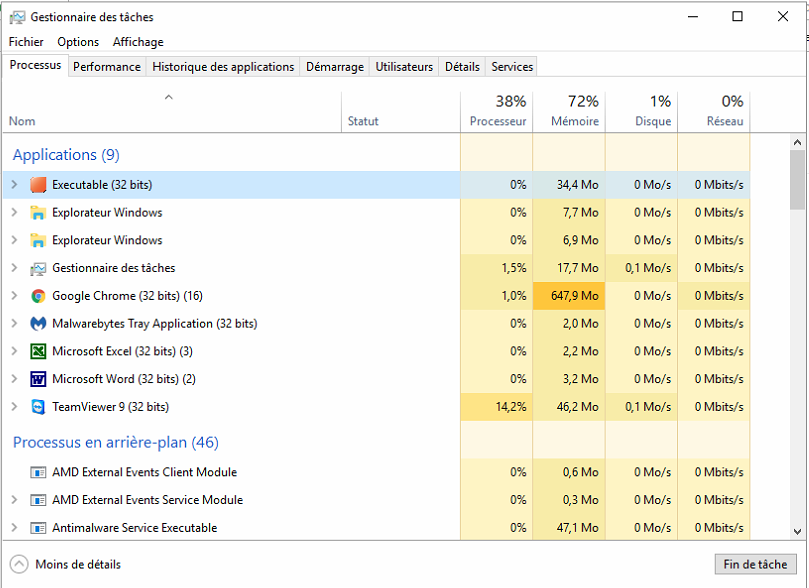The width and height of the screenshot is (809, 588).
Task: Click the 17,7 Mo memory value
Action: click(578, 268)
